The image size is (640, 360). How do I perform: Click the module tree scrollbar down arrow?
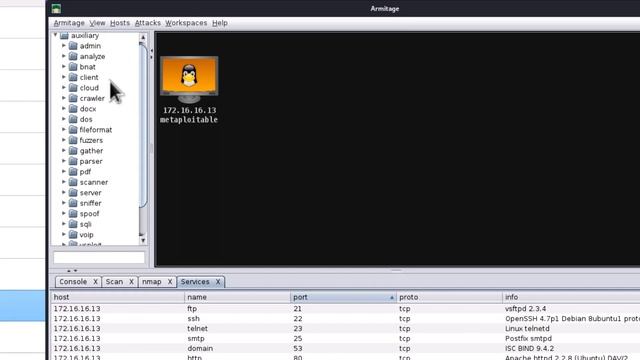[x=143, y=240]
